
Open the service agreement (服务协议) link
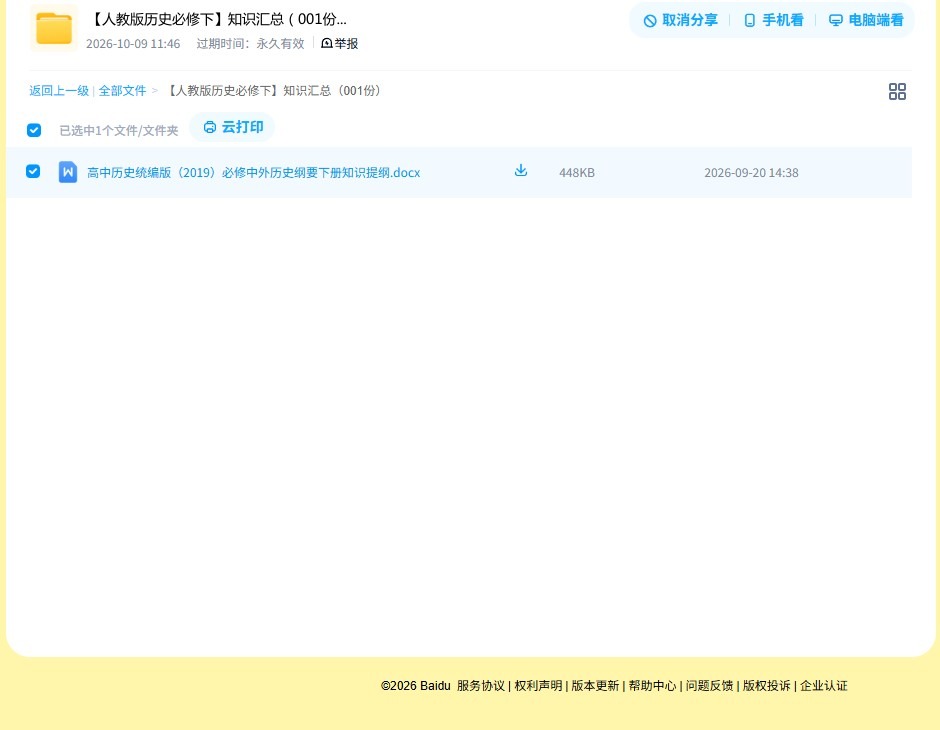point(481,686)
